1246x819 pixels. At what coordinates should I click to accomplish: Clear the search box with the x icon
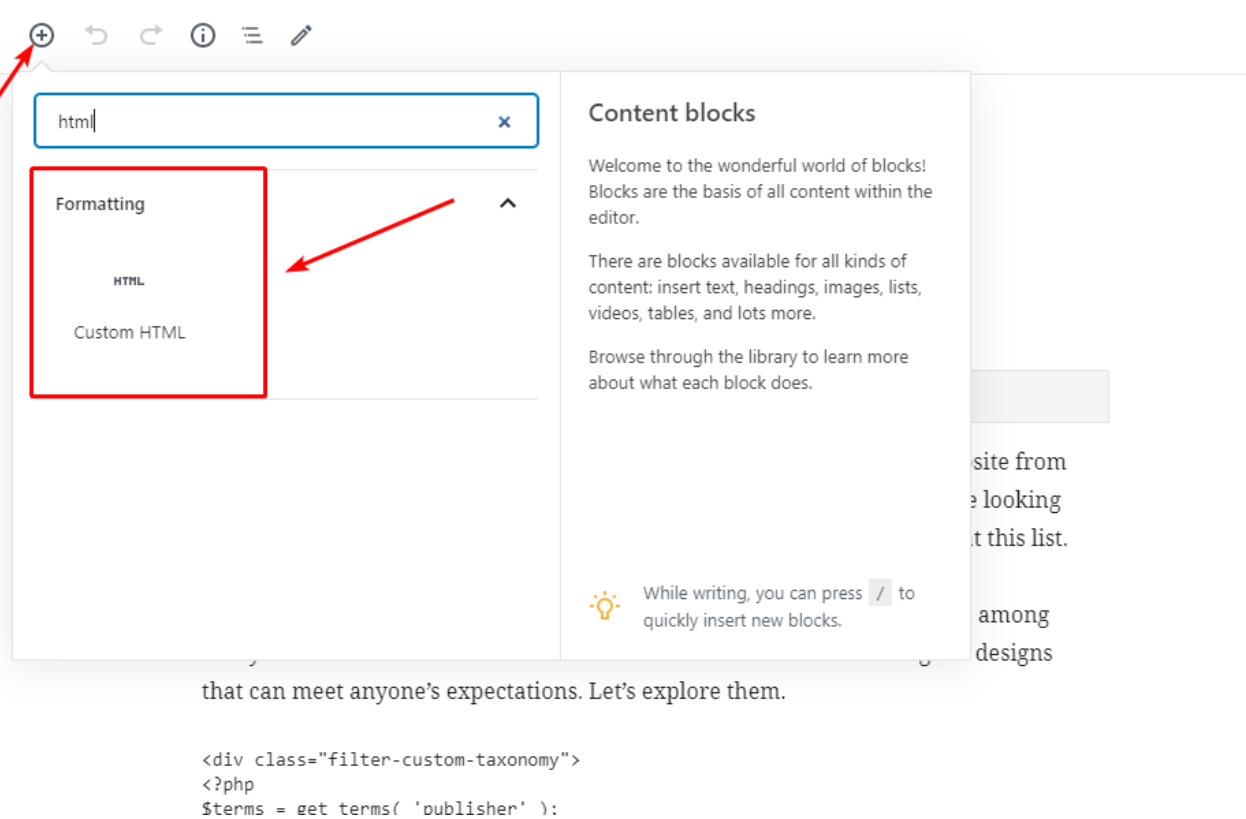[x=505, y=121]
